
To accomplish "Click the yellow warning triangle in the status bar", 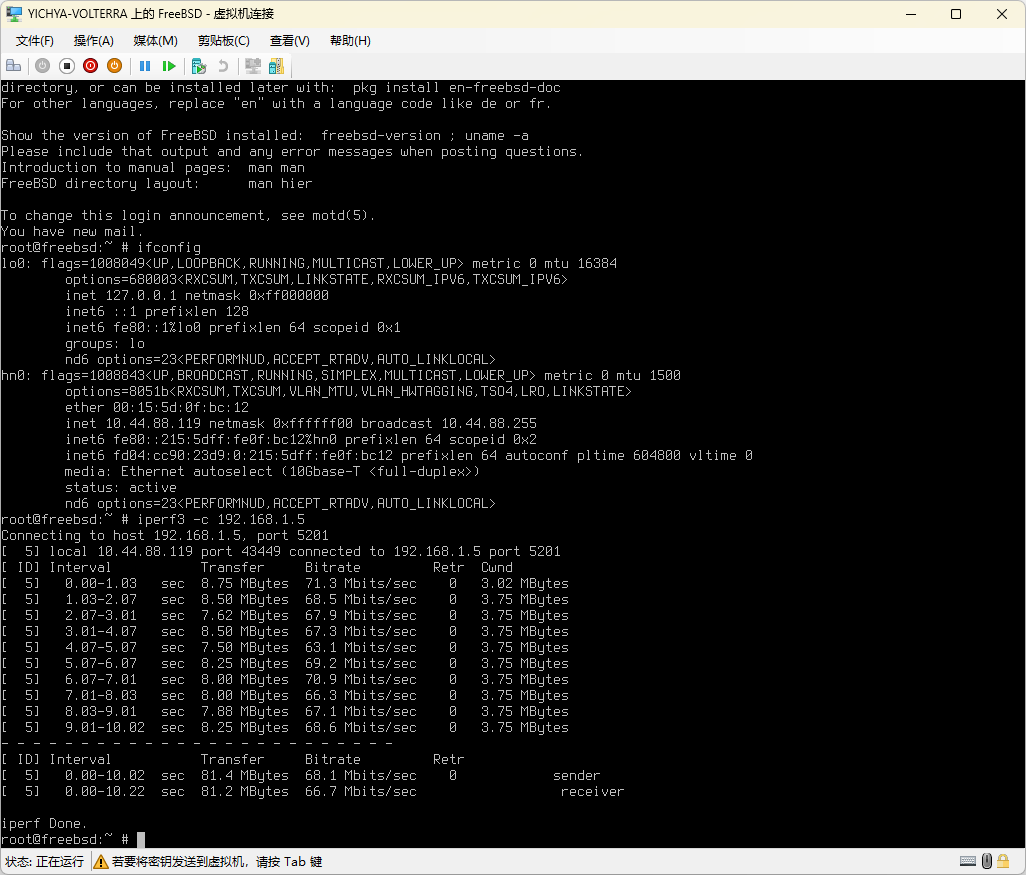I will [x=101, y=862].
